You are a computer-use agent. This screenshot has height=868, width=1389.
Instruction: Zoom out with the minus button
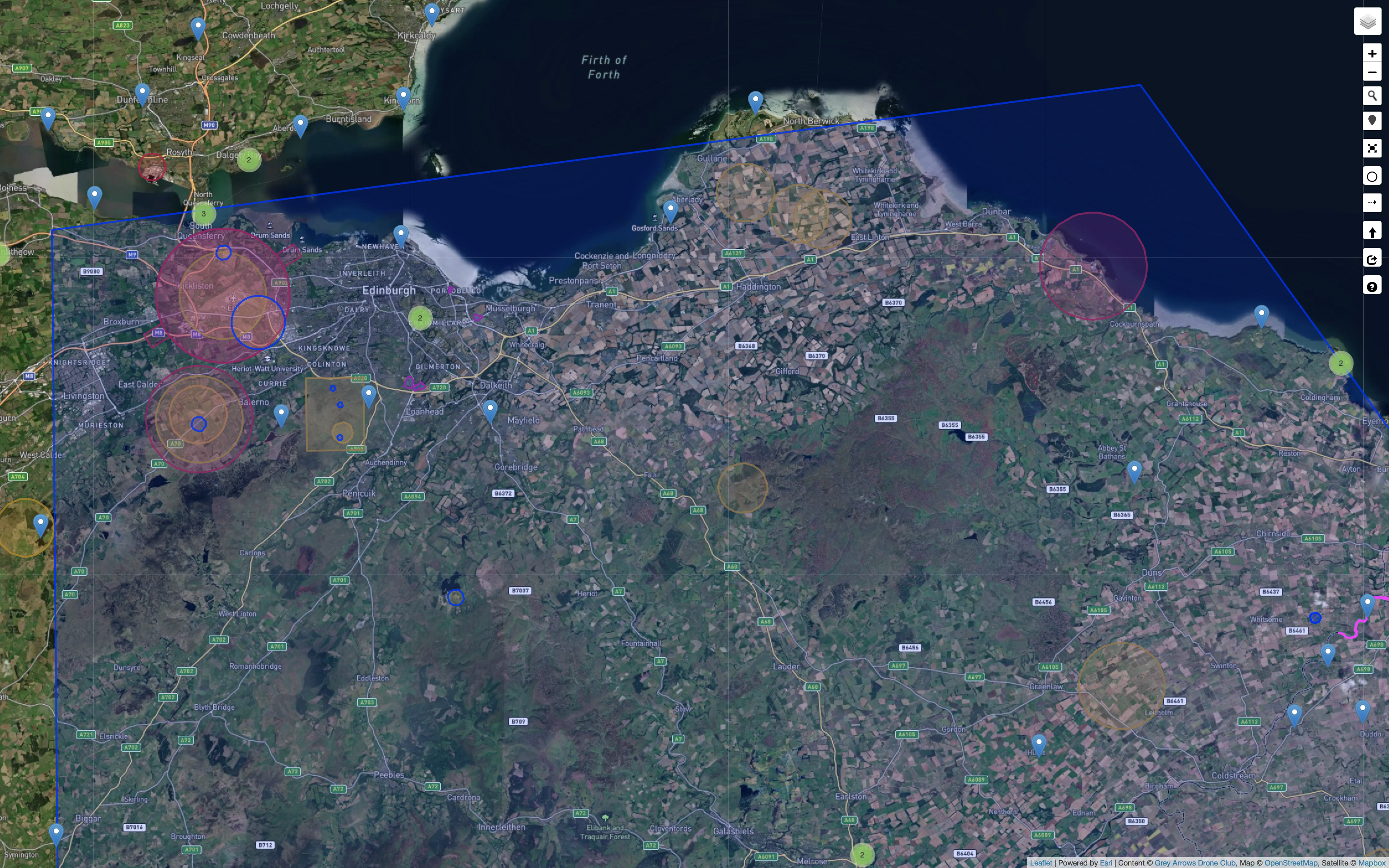coord(1372,72)
